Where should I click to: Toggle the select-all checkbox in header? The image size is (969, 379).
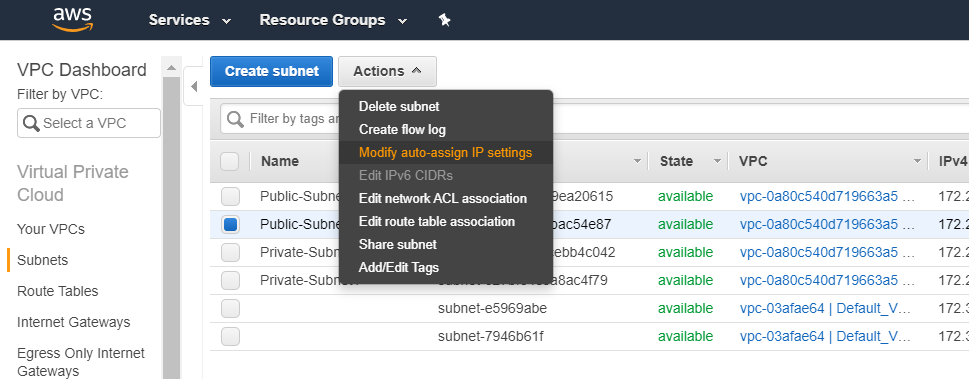pos(230,161)
